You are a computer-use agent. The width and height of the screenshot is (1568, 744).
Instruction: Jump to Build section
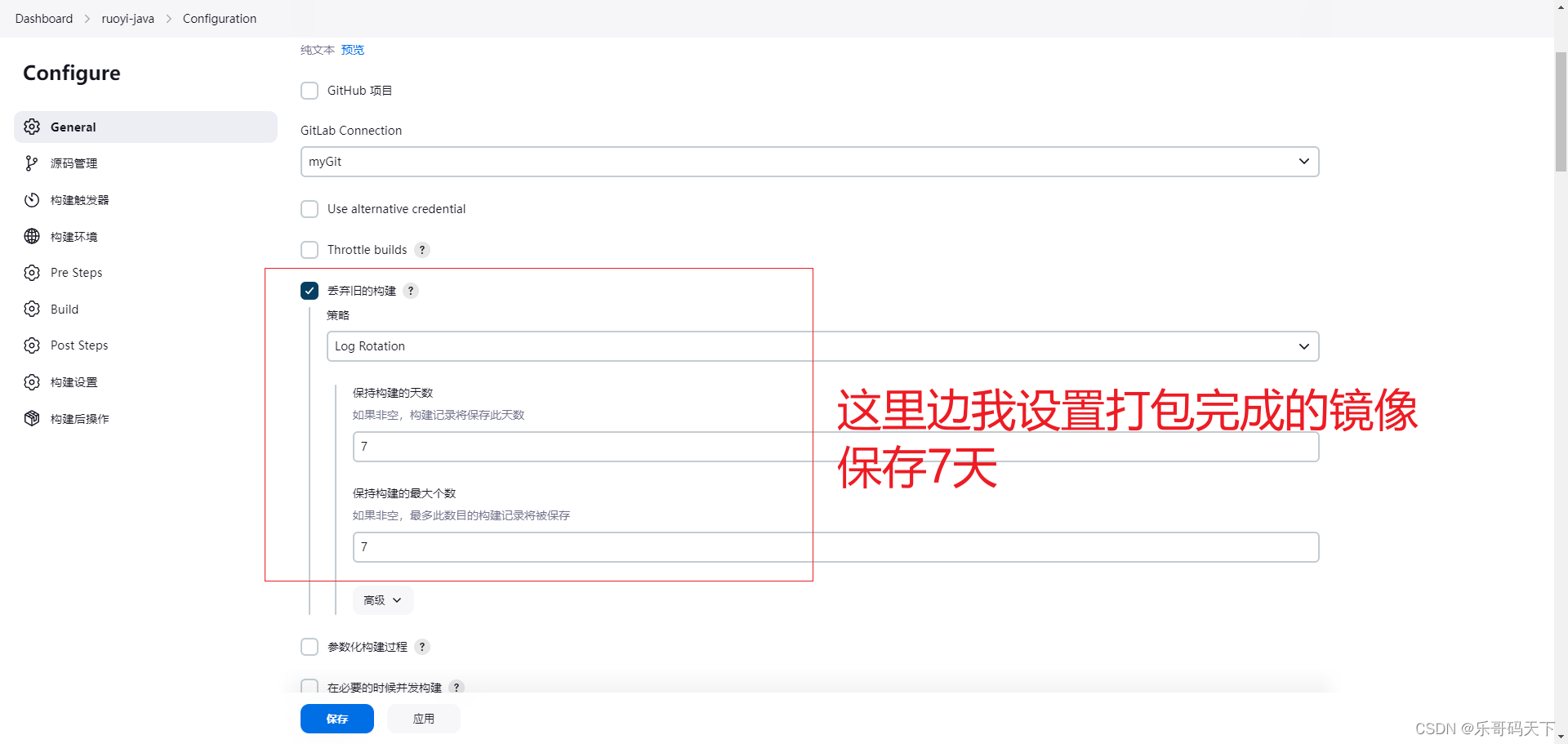pos(145,309)
